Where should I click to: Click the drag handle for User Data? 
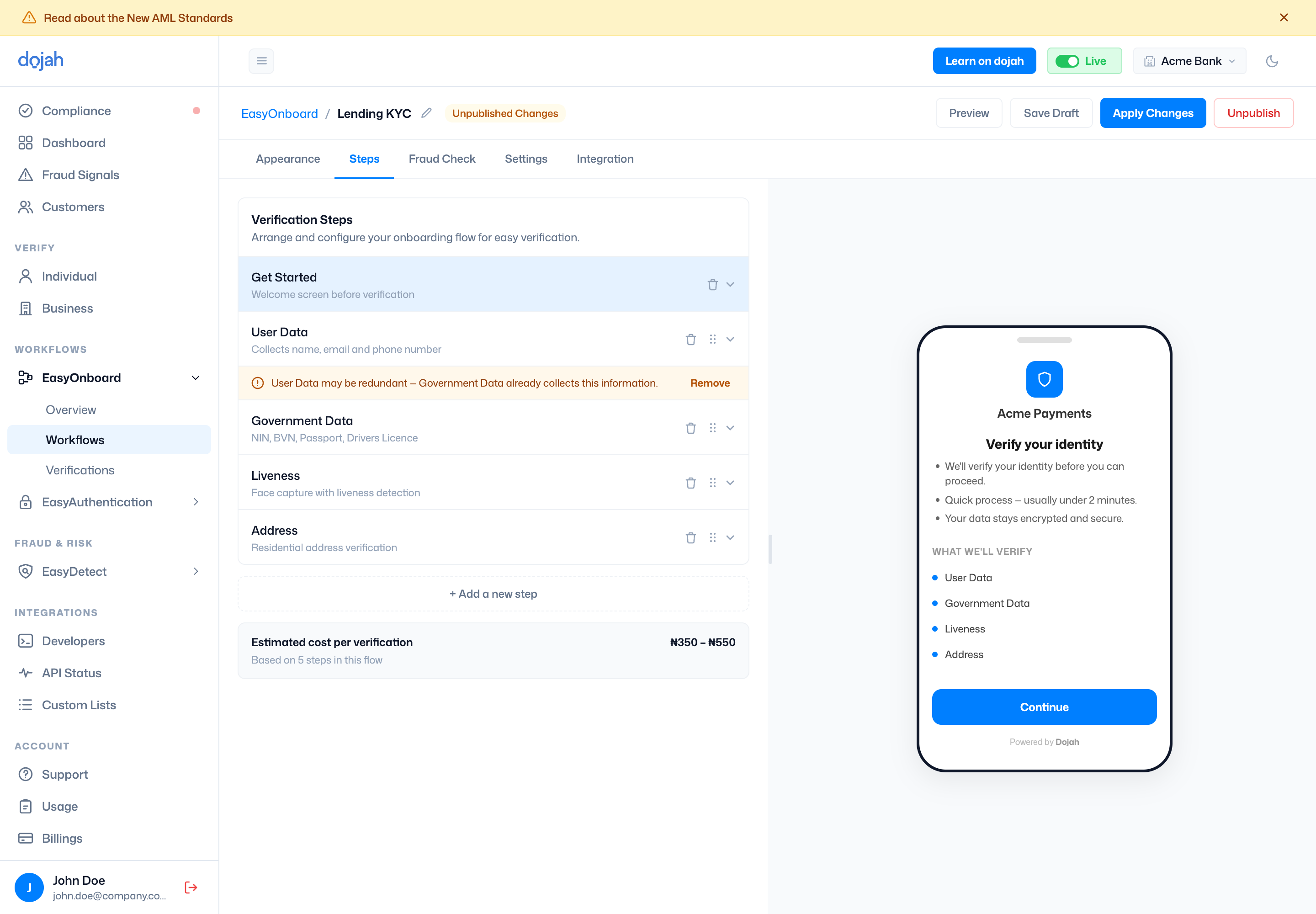point(712,339)
